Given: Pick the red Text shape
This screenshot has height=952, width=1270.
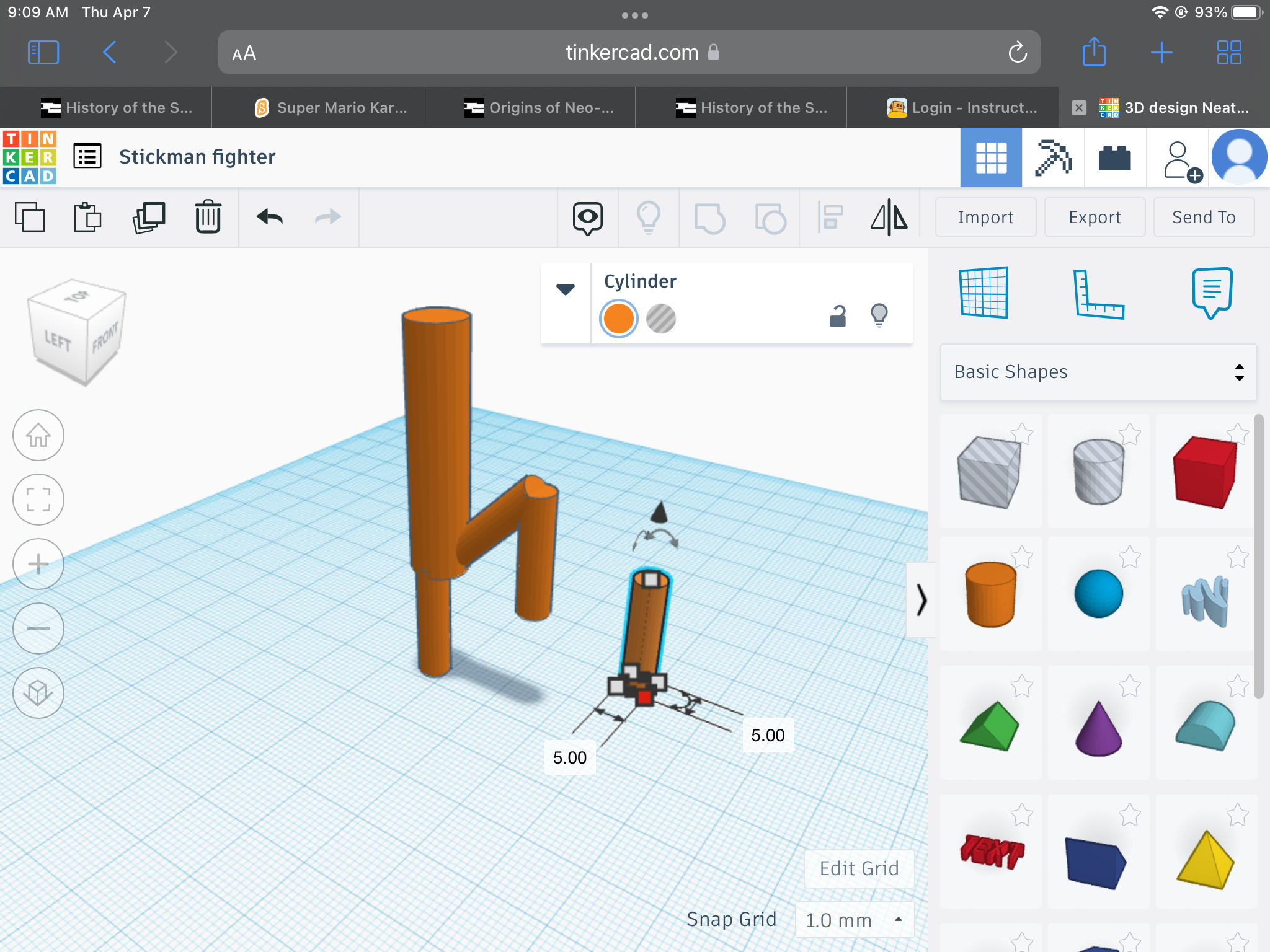Looking at the screenshot, I should (991, 852).
